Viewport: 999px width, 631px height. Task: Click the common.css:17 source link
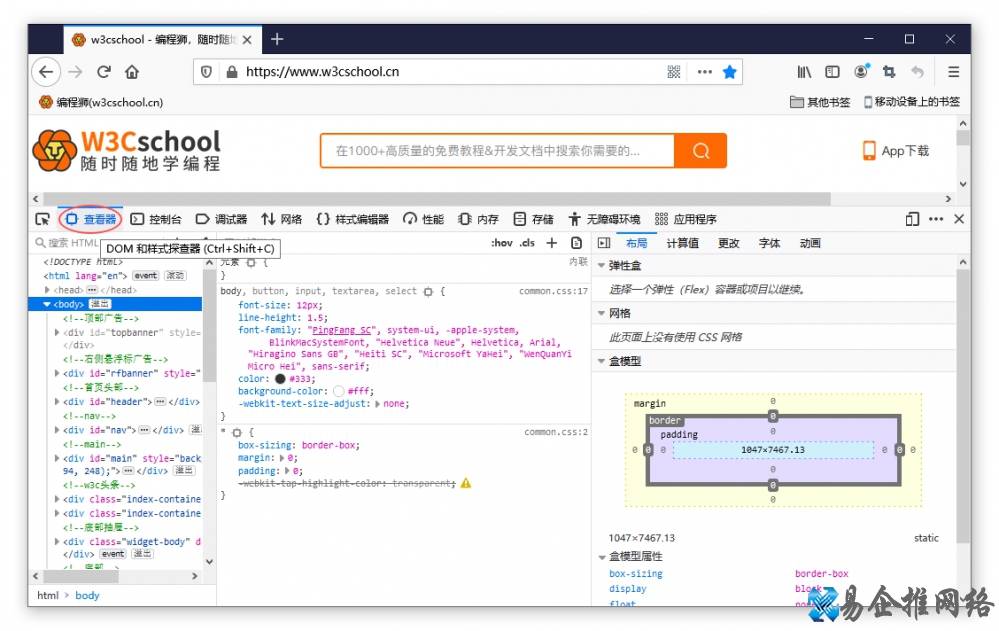click(x=553, y=291)
